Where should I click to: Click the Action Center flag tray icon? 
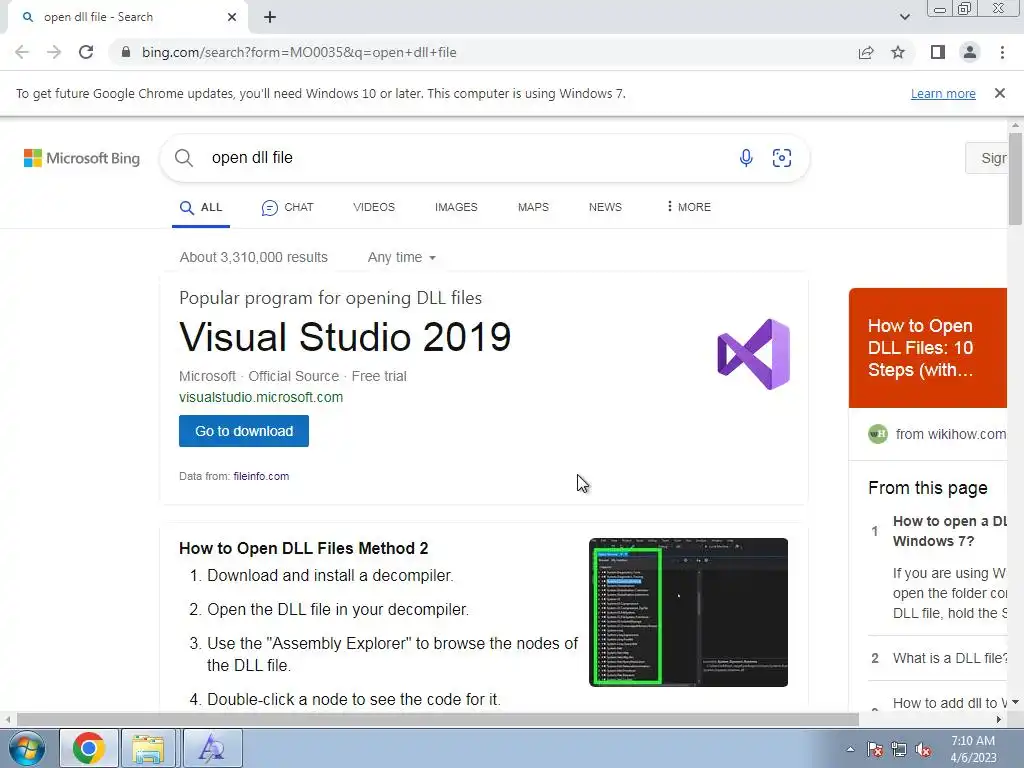(875, 749)
